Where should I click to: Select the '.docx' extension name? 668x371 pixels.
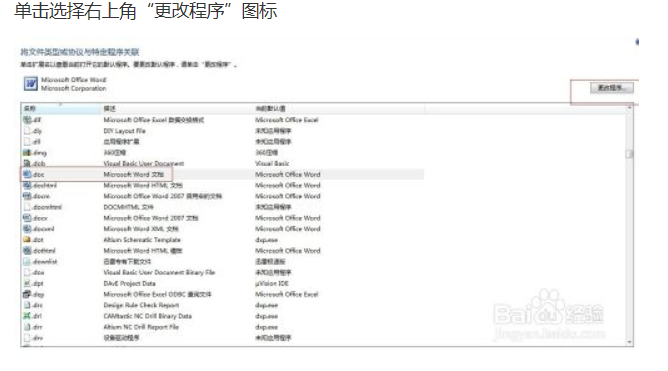tap(40, 218)
